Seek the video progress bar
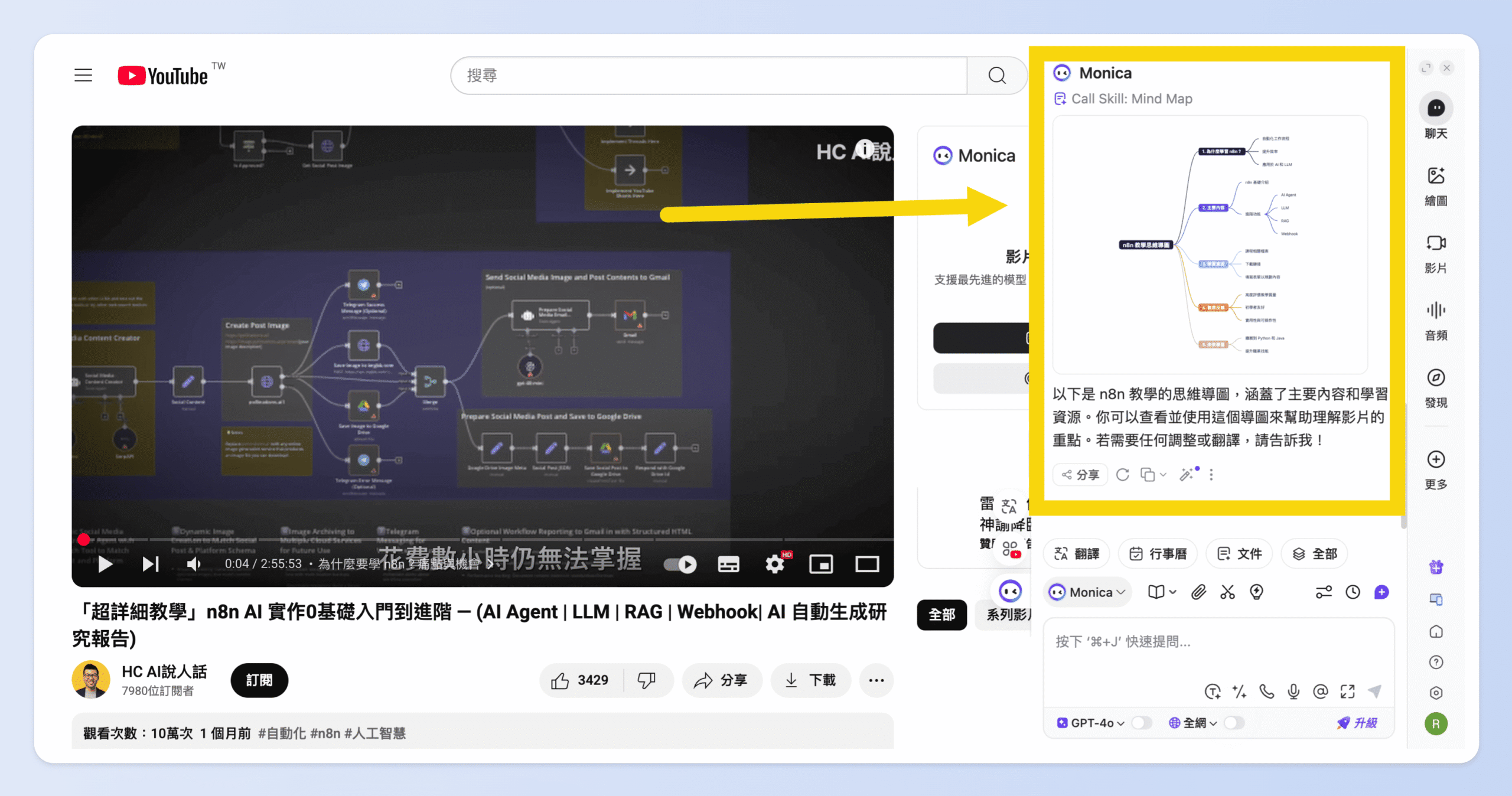The width and height of the screenshot is (1512, 796). [x=483, y=539]
